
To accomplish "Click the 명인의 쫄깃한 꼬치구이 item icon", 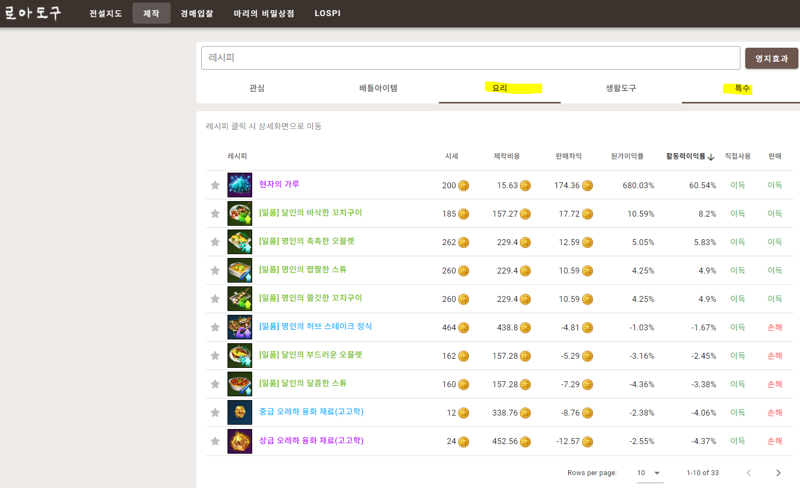I will (x=239, y=299).
